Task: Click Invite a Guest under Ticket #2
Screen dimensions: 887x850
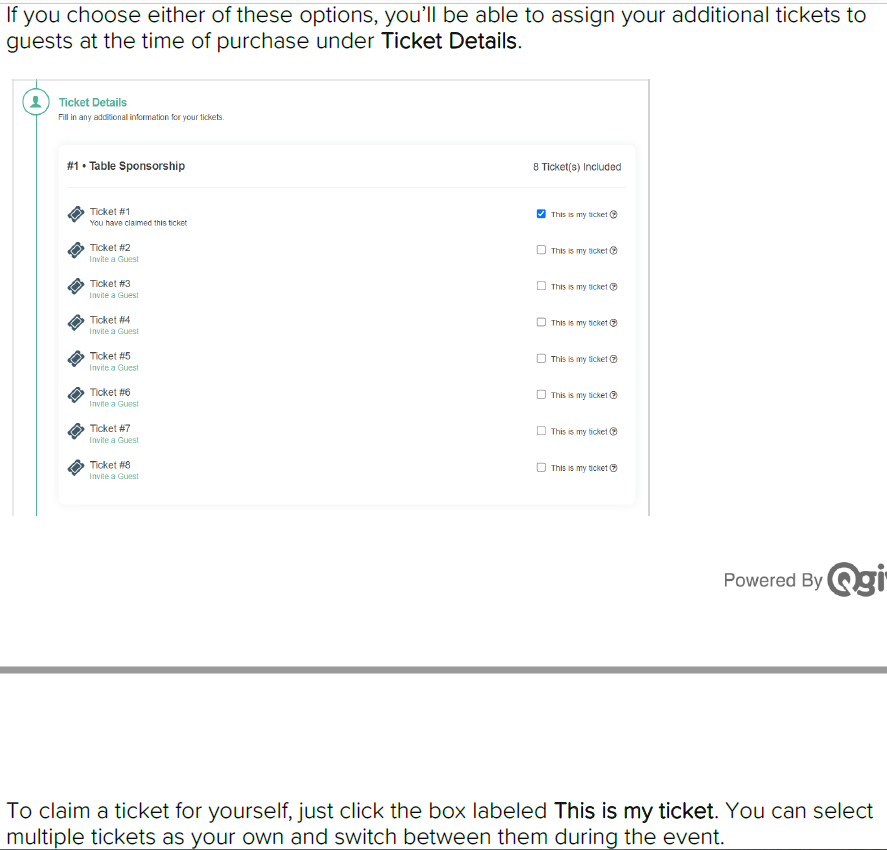Action: point(114,259)
